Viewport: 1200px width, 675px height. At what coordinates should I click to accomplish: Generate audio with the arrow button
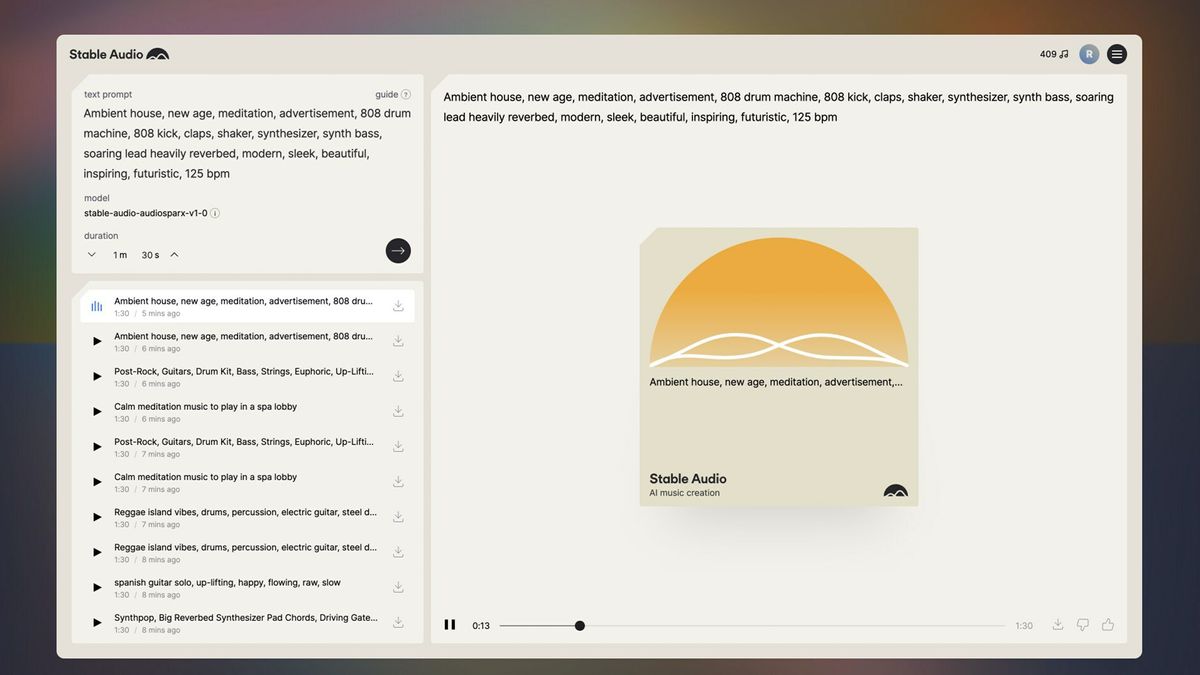(398, 250)
